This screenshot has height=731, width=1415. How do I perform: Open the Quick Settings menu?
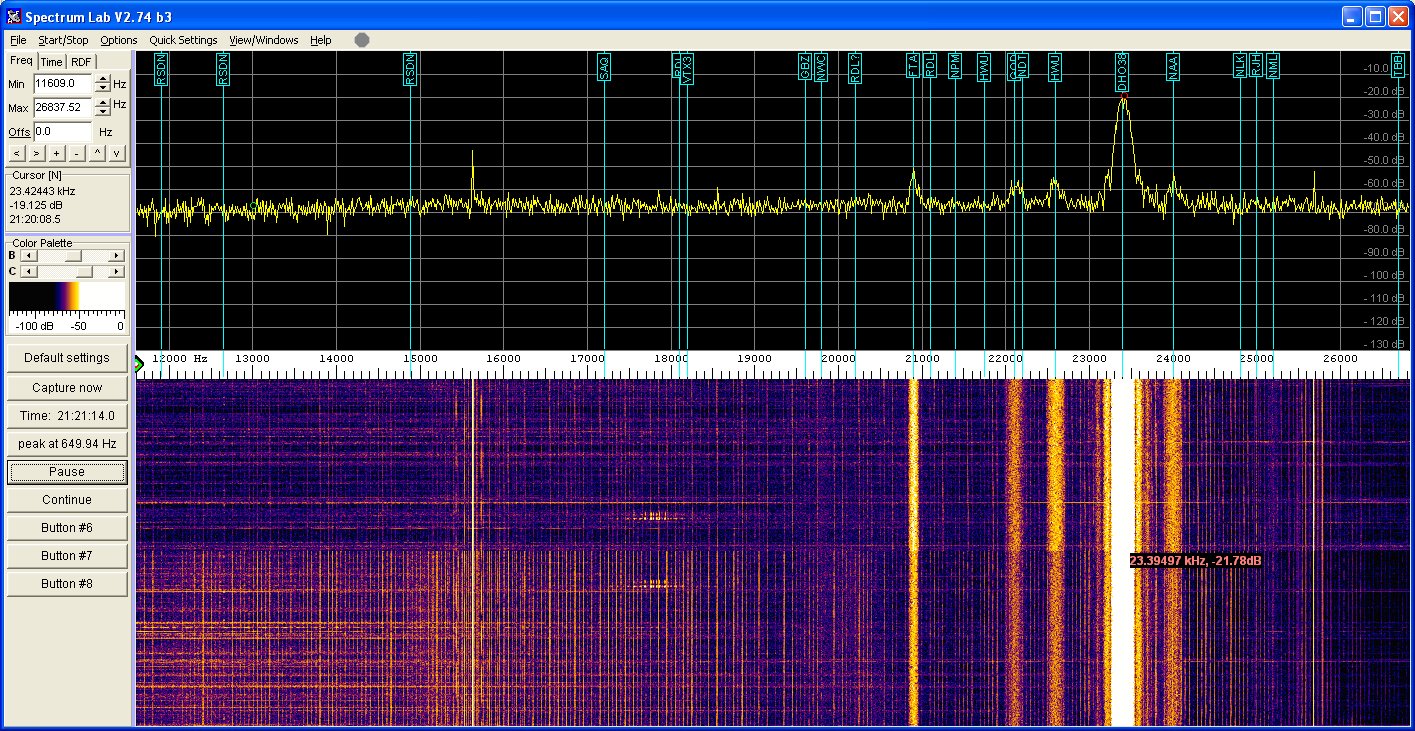coord(183,40)
